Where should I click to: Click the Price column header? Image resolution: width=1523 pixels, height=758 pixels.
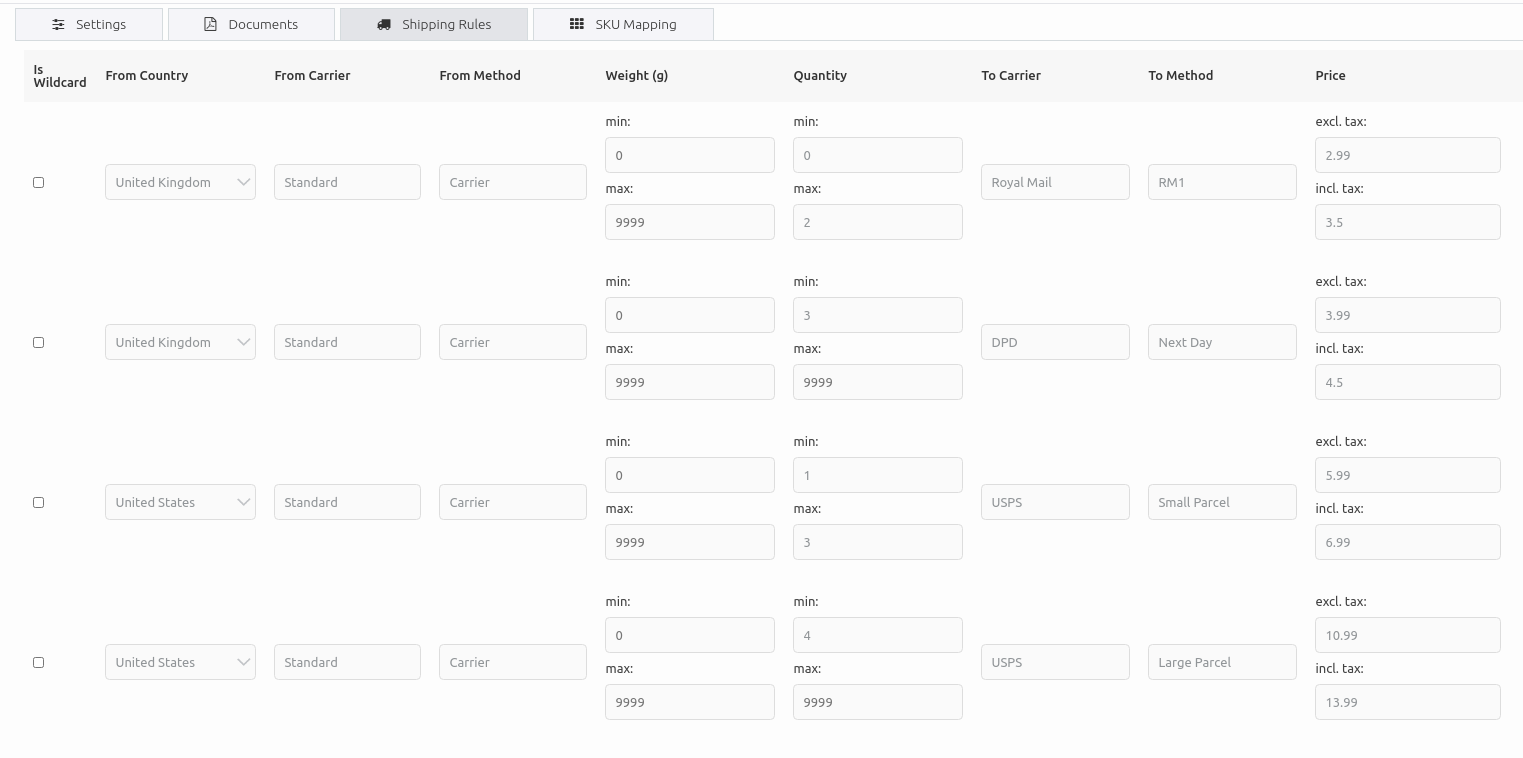[x=1330, y=75]
